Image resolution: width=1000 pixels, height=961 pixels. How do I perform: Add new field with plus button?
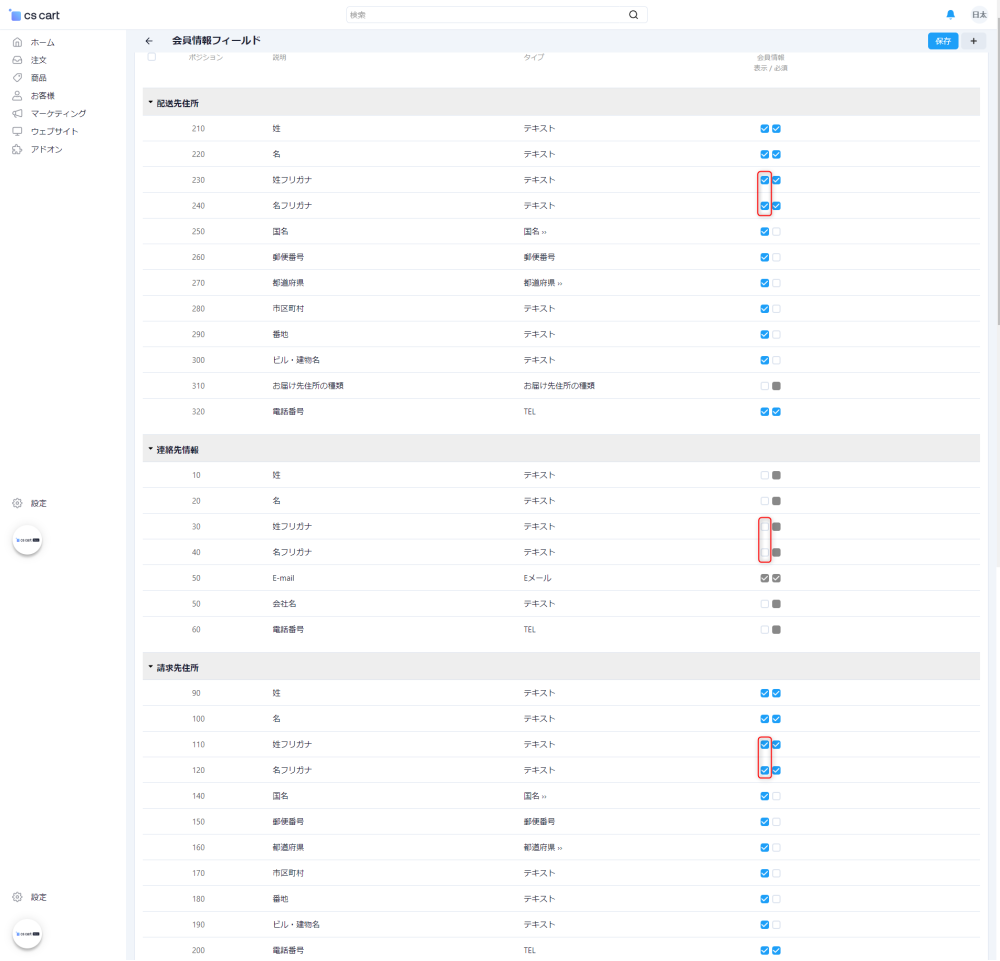coord(973,41)
